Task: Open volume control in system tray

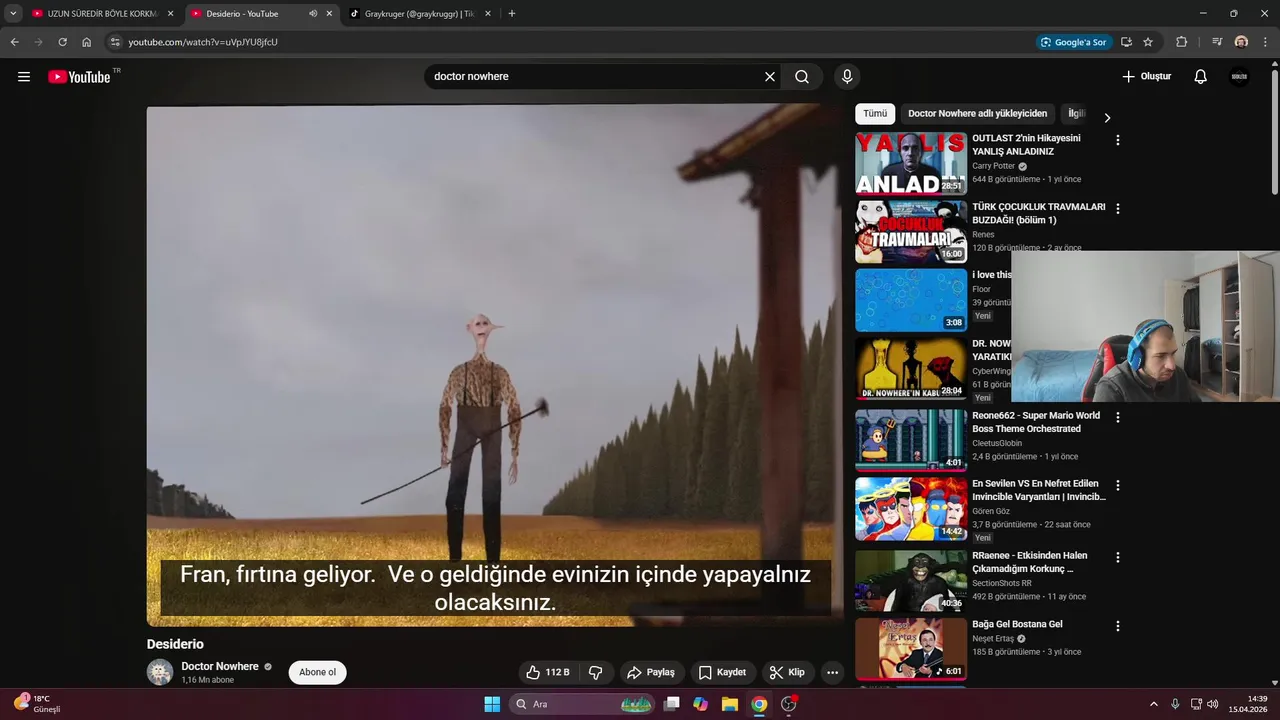Action: pos(1213,704)
